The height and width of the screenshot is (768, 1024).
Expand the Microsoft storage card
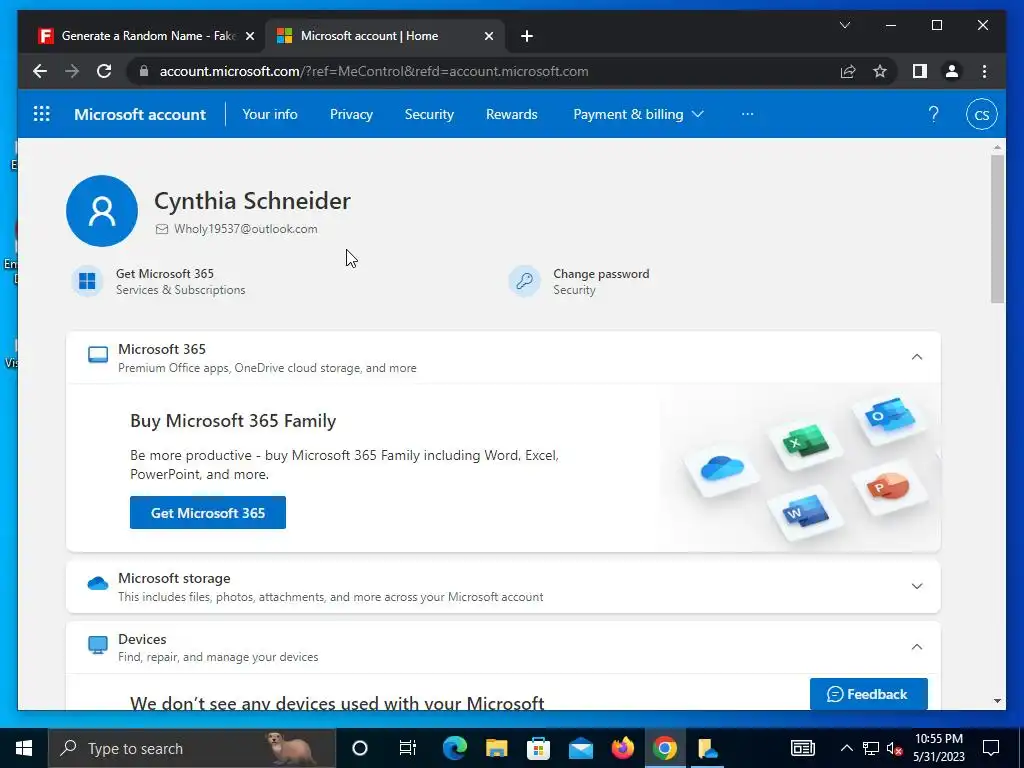917,586
